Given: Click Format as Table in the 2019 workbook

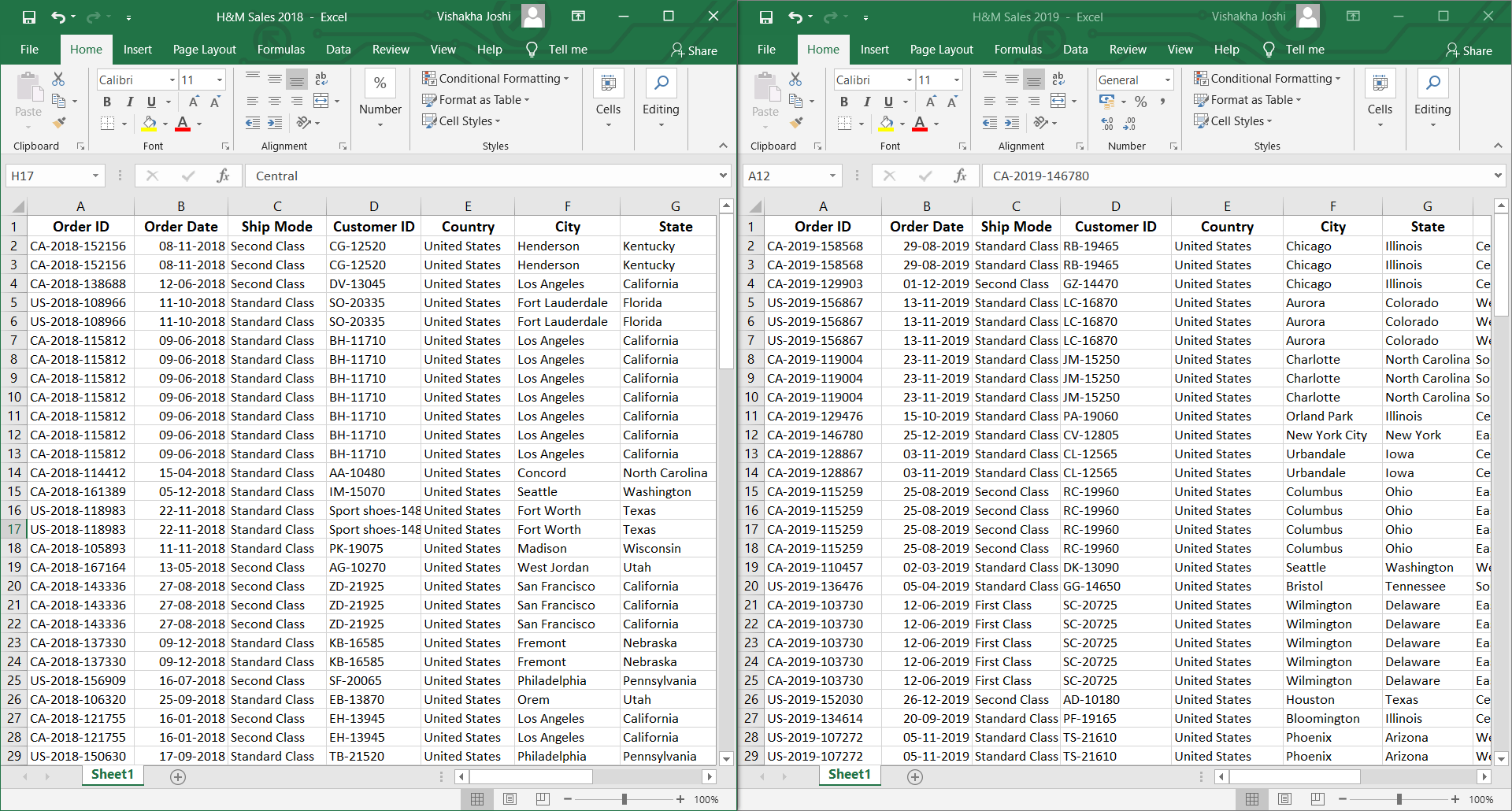Looking at the screenshot, I should pyautogui.click(x=1247, y=99).
